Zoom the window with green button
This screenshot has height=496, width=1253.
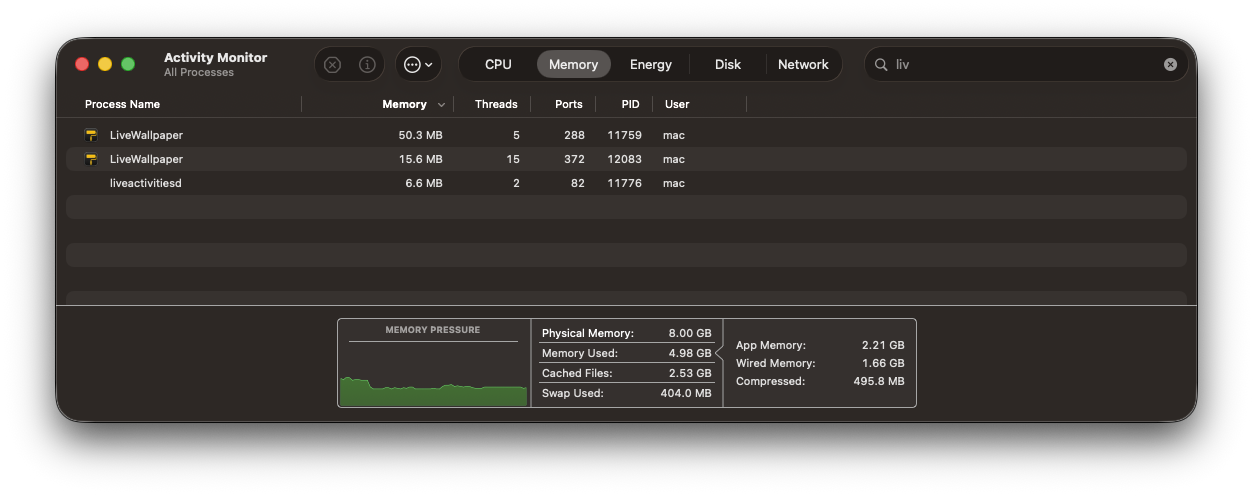click(128, 64)
